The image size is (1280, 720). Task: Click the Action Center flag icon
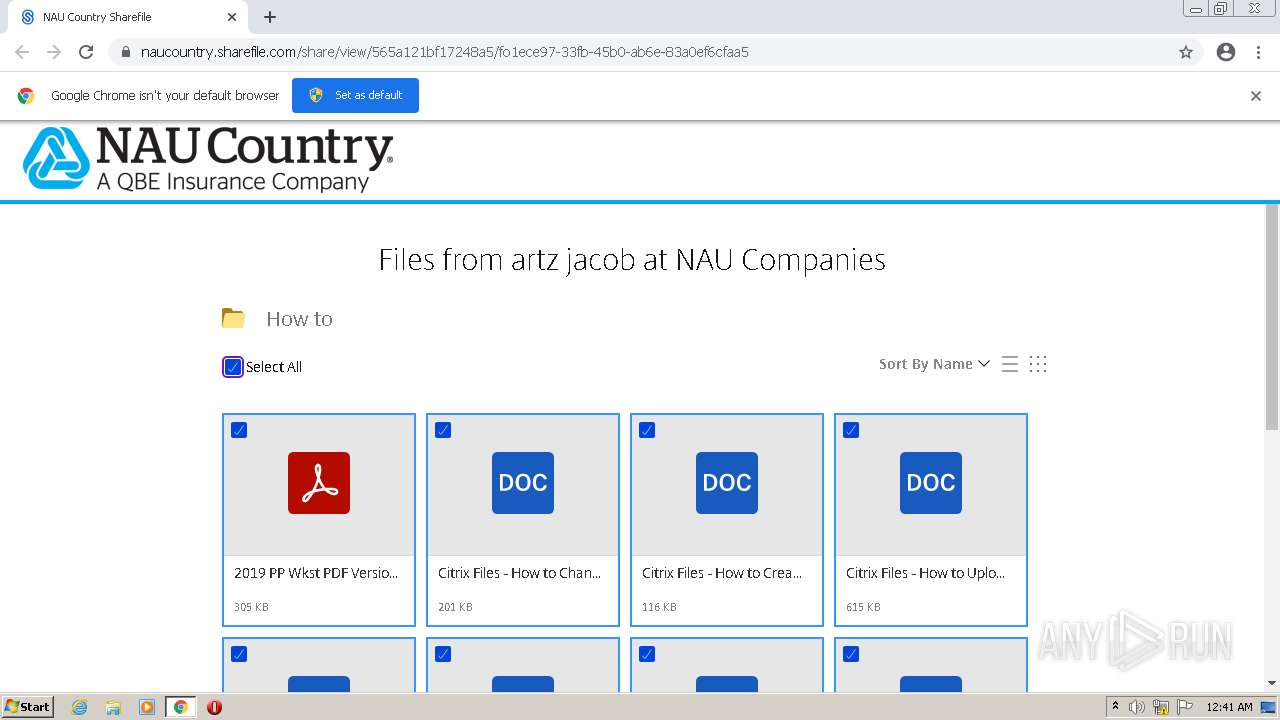[1185, 707]
